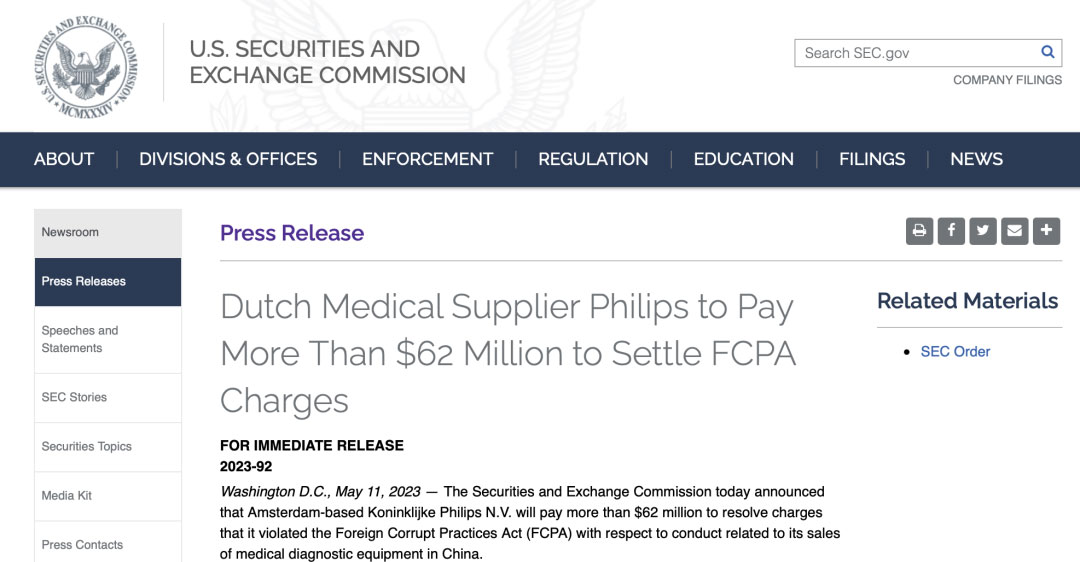Open the Enforcement menu
Screen dimensions: 1080x562
427,159
